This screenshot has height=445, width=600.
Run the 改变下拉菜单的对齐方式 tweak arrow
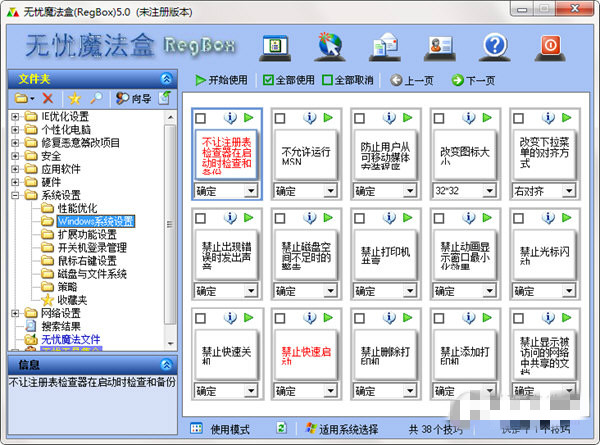(566, 117)
